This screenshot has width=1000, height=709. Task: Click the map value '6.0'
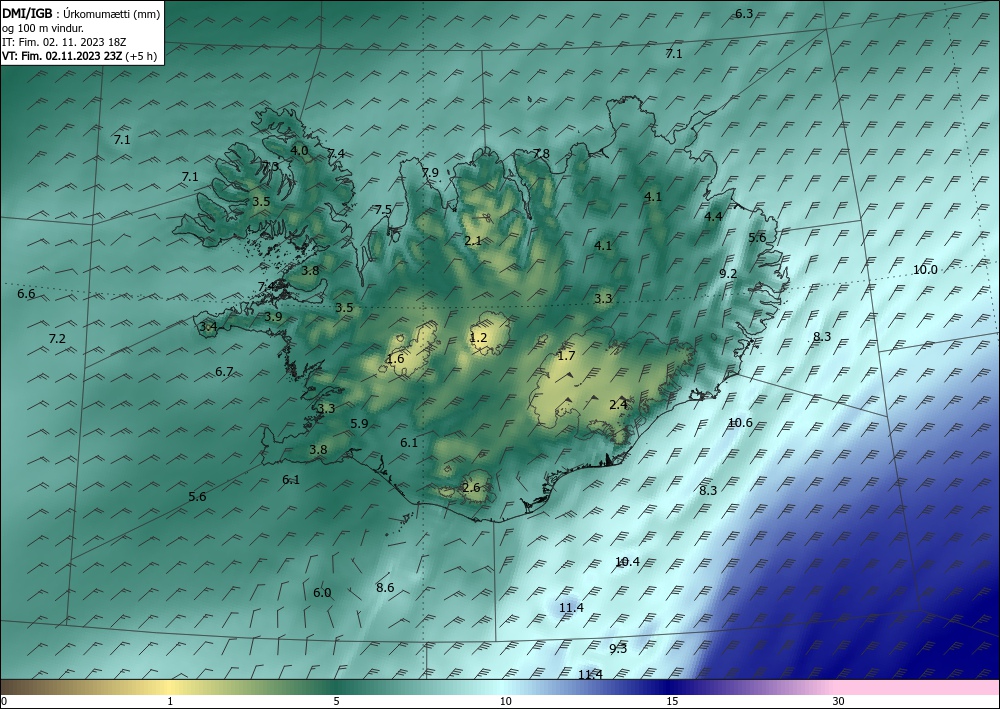point(322,592)
